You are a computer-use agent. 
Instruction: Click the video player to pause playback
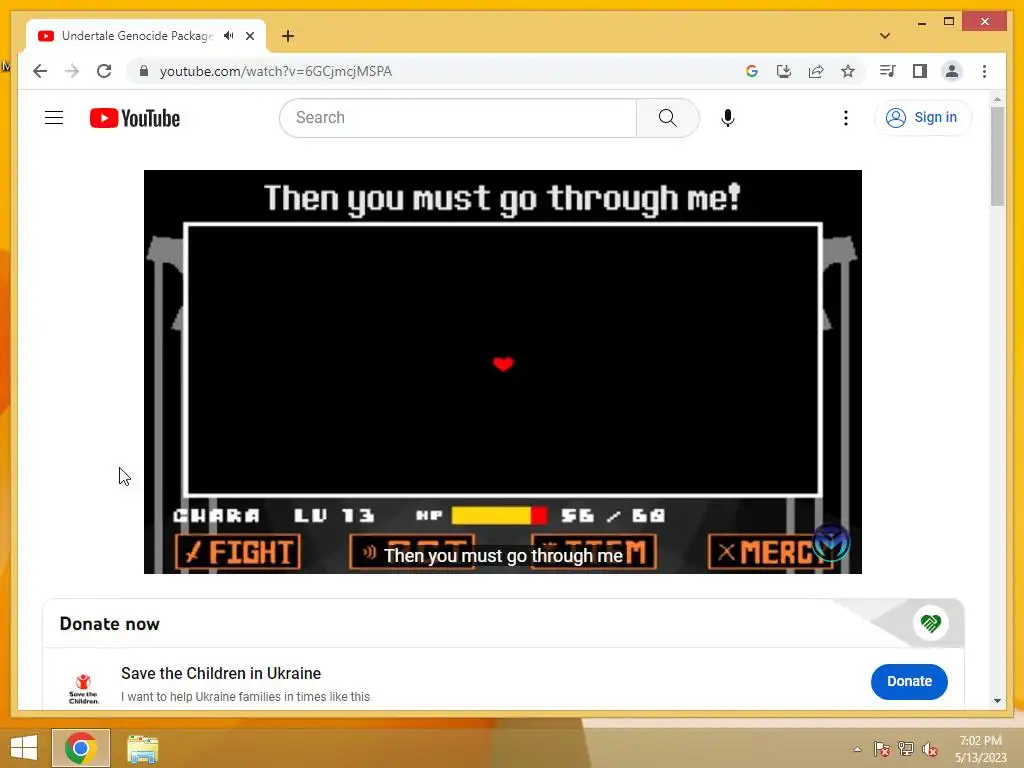[x=503, y=372]
